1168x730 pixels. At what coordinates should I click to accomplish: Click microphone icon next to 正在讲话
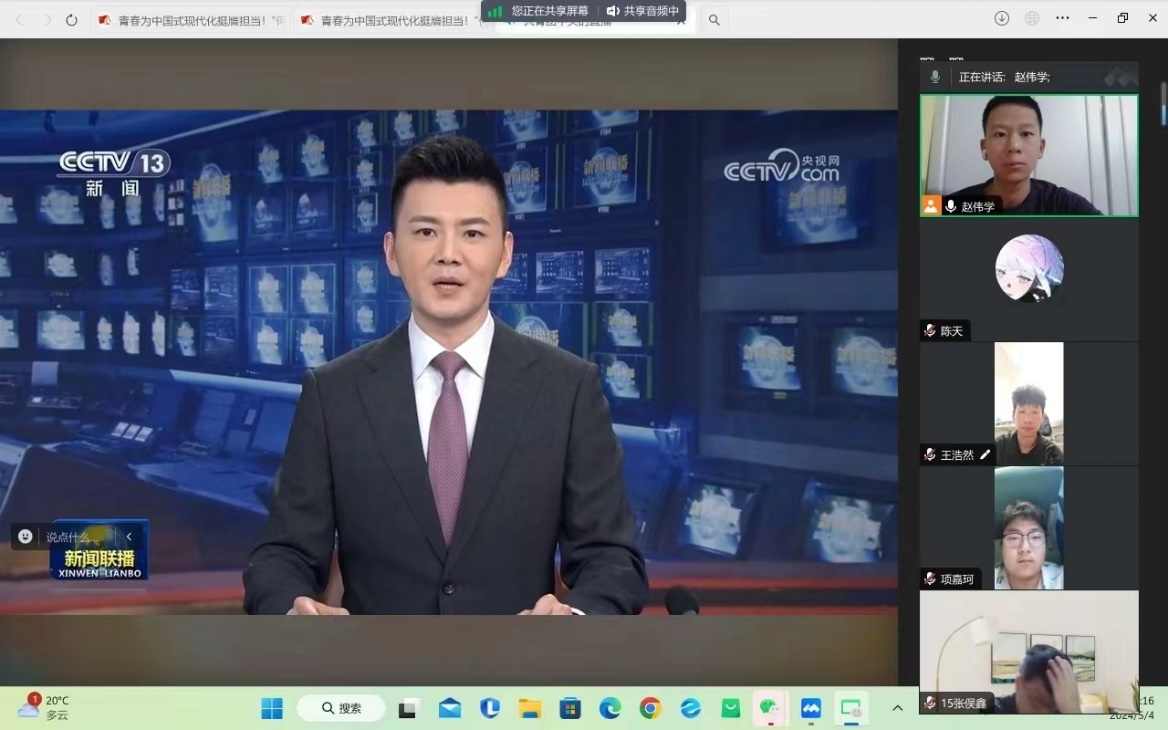(x=936, y=77)
